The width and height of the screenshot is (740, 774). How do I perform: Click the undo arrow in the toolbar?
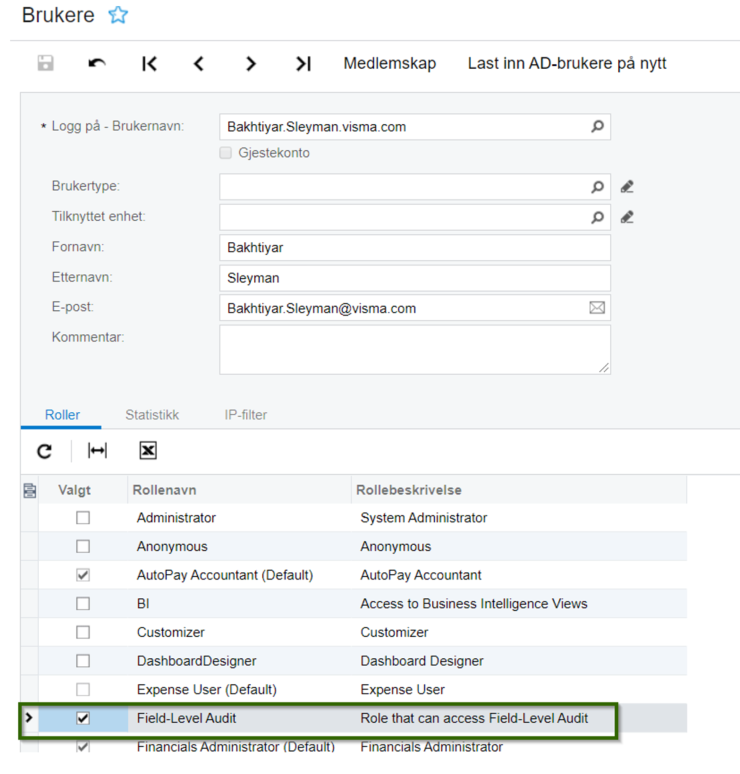97,64
